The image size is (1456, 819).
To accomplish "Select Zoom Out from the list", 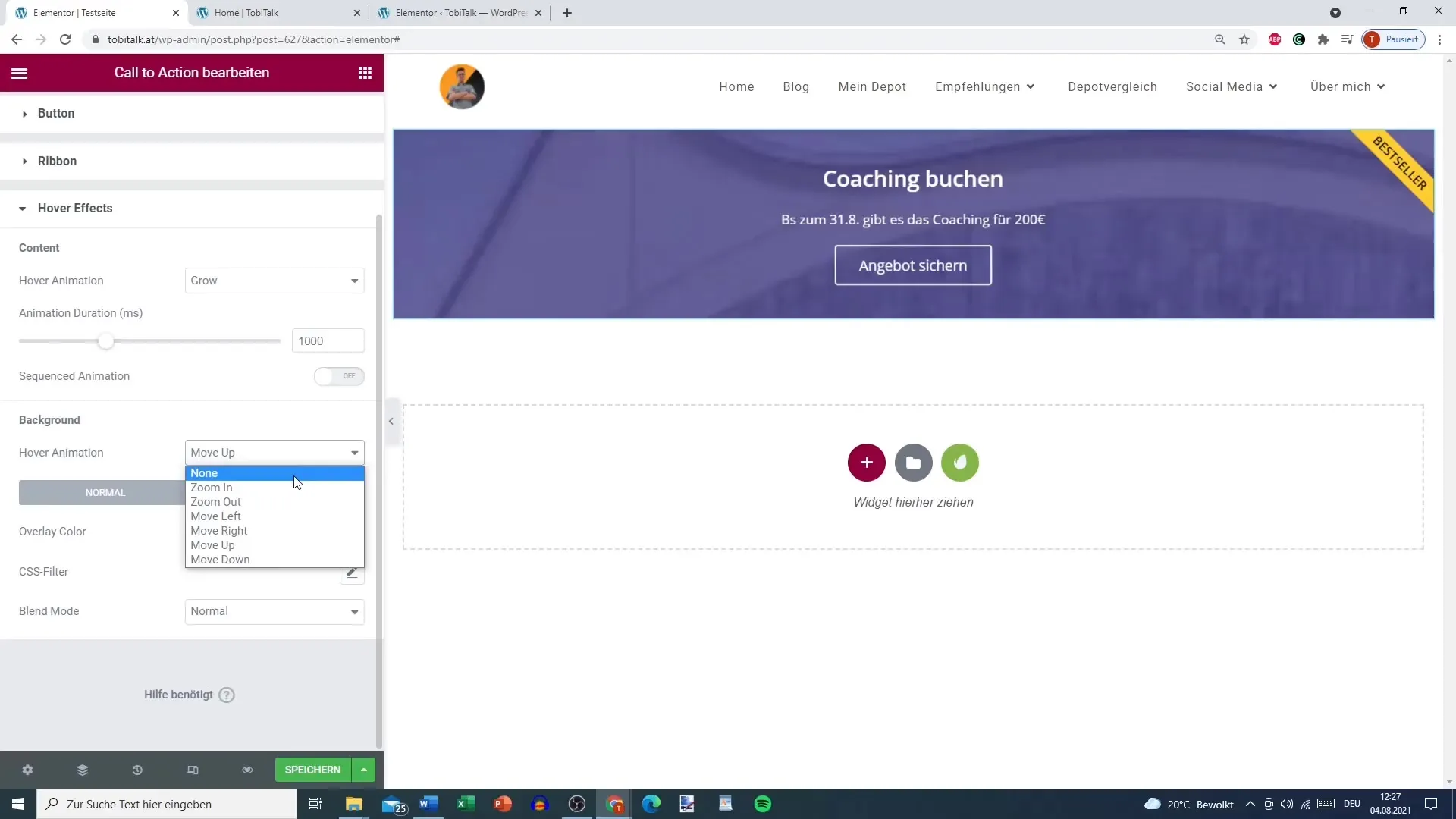I will pyautogui.click(x=216, y=502).
